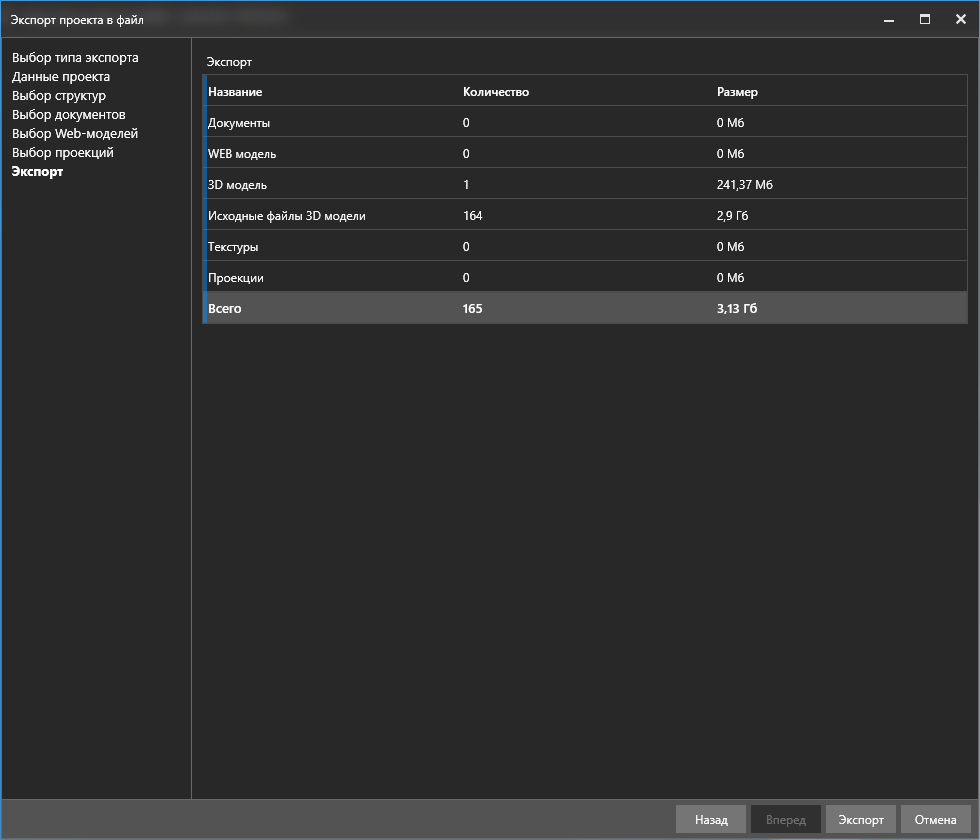Switch to the Выбор документов step

click(x=69, y=115)
